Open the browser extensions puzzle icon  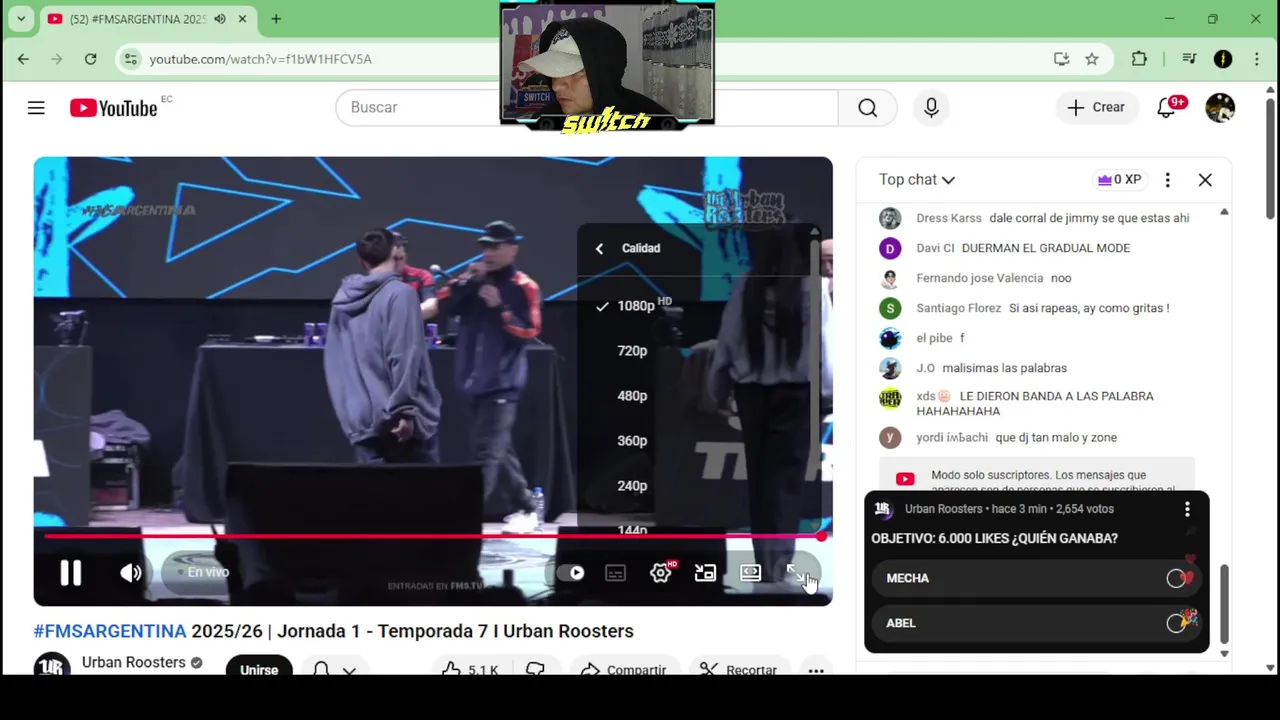tap(1139, 59)
